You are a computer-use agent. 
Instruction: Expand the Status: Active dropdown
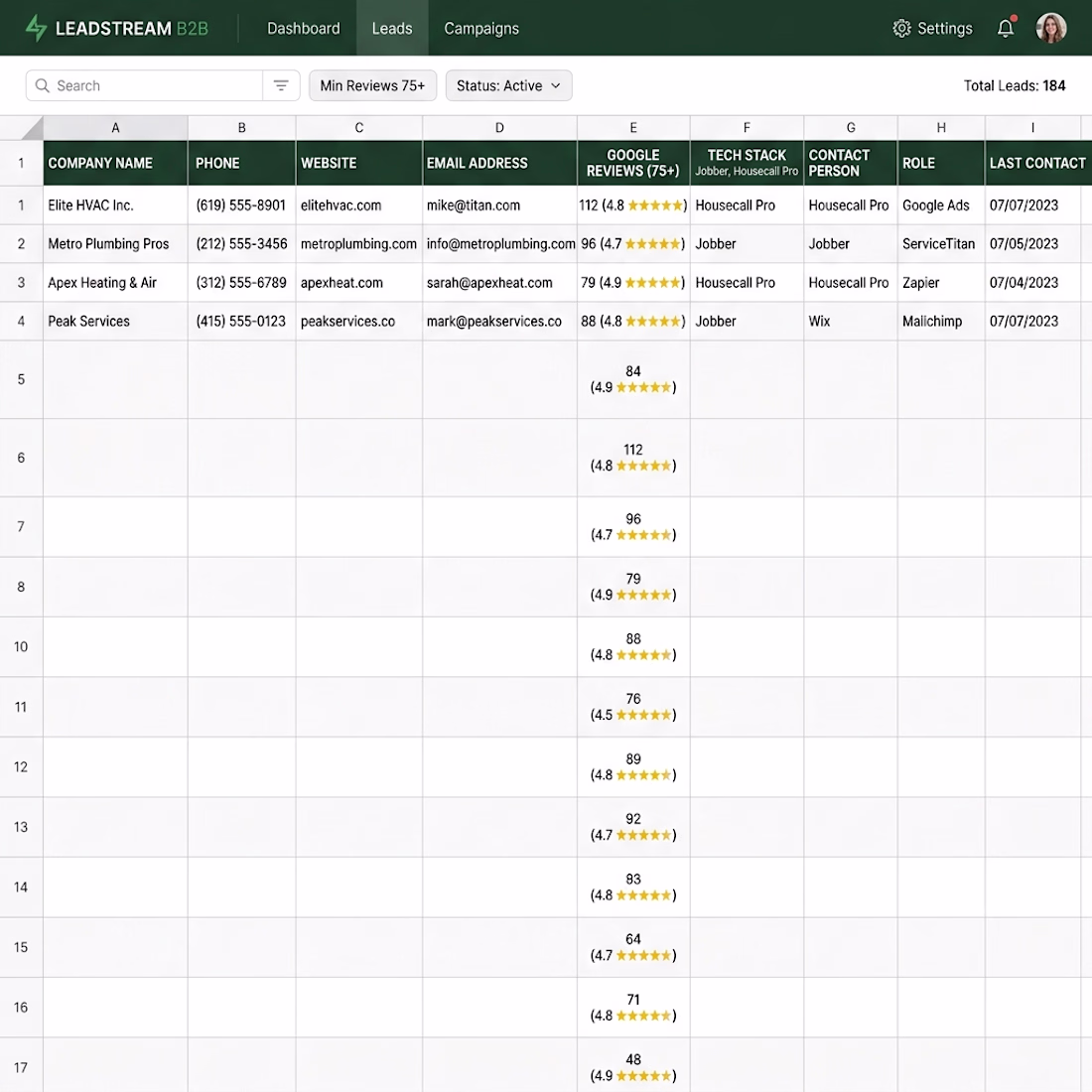(508, 85)
